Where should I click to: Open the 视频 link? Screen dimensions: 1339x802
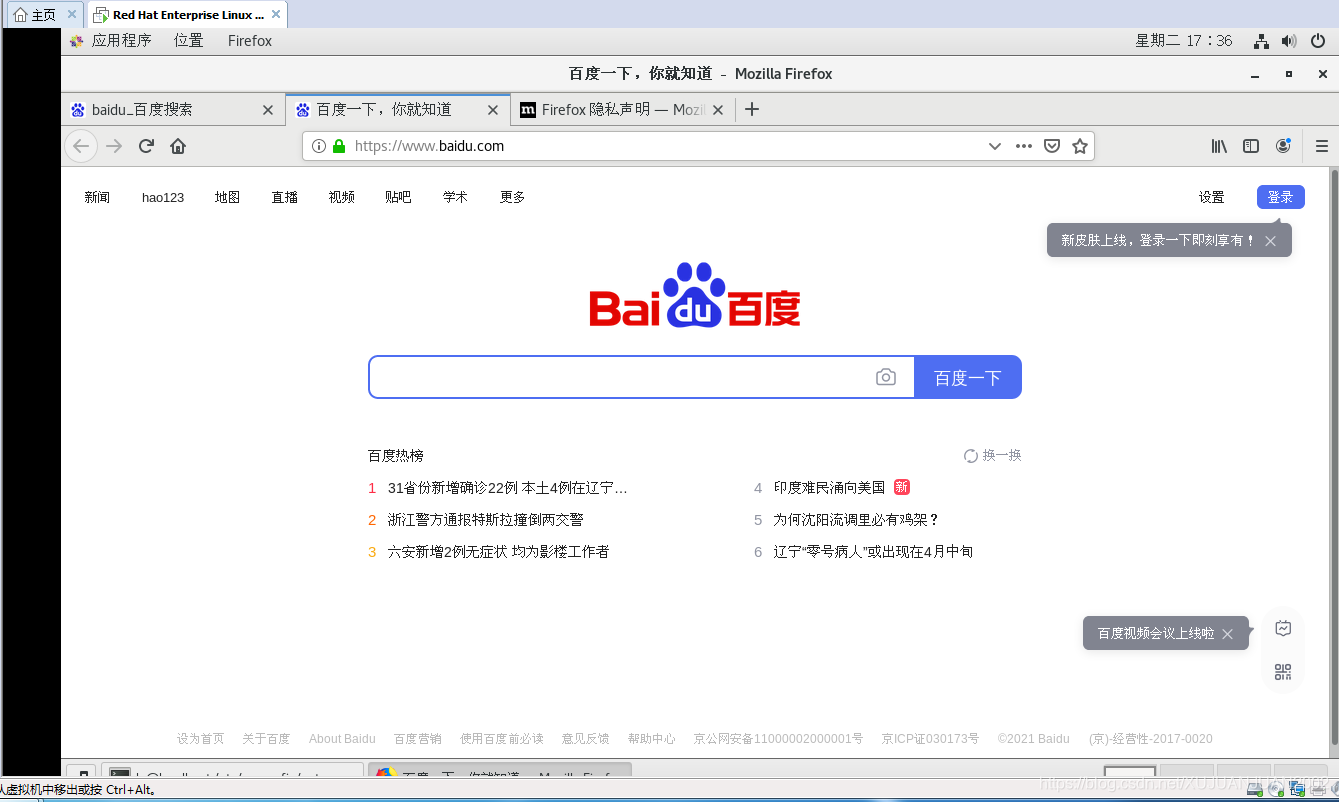(x=342, y=197)
